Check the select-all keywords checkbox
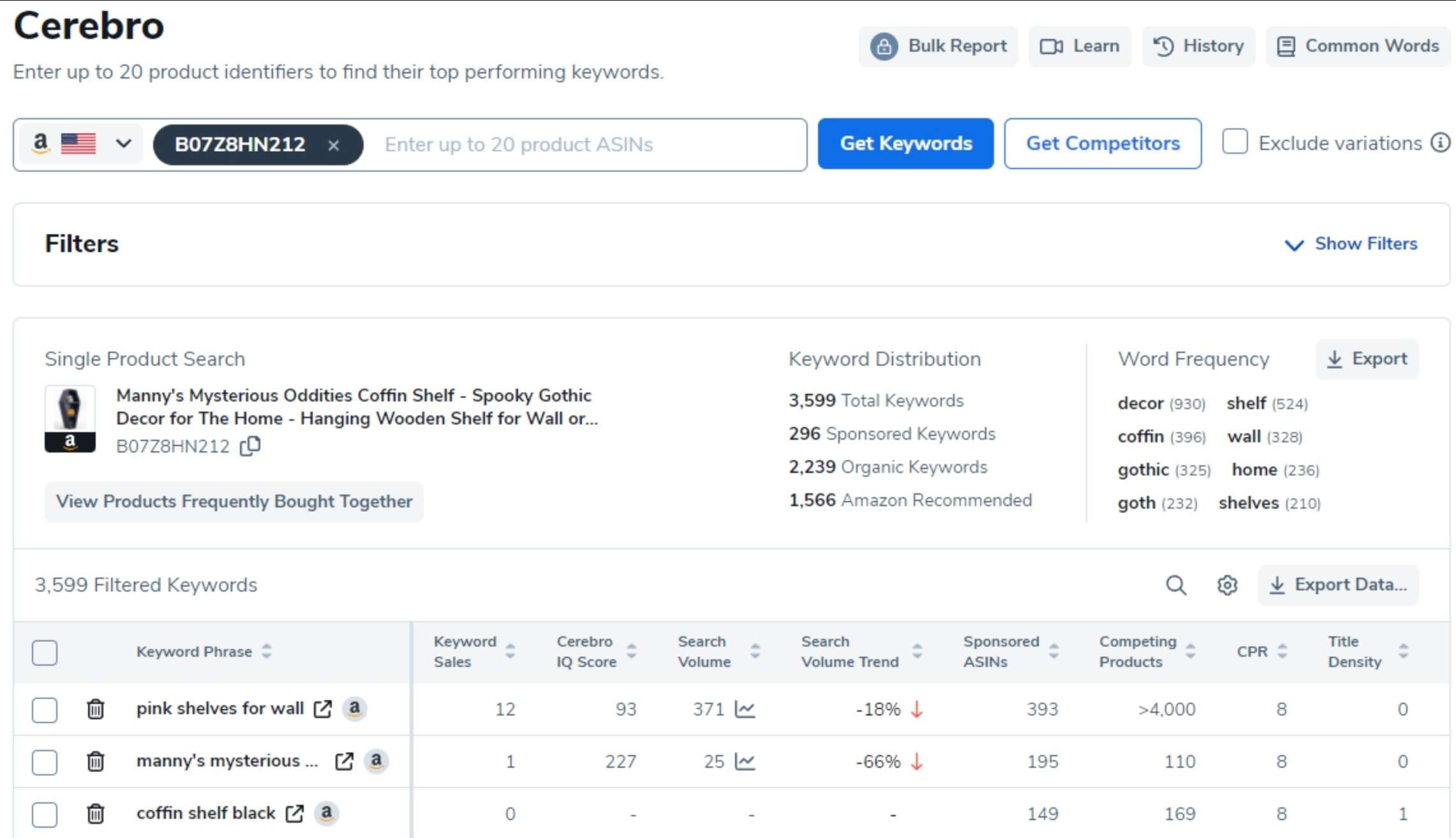Image resolution: width=1456 pixels, height=838 pixels. click(45, 652)
